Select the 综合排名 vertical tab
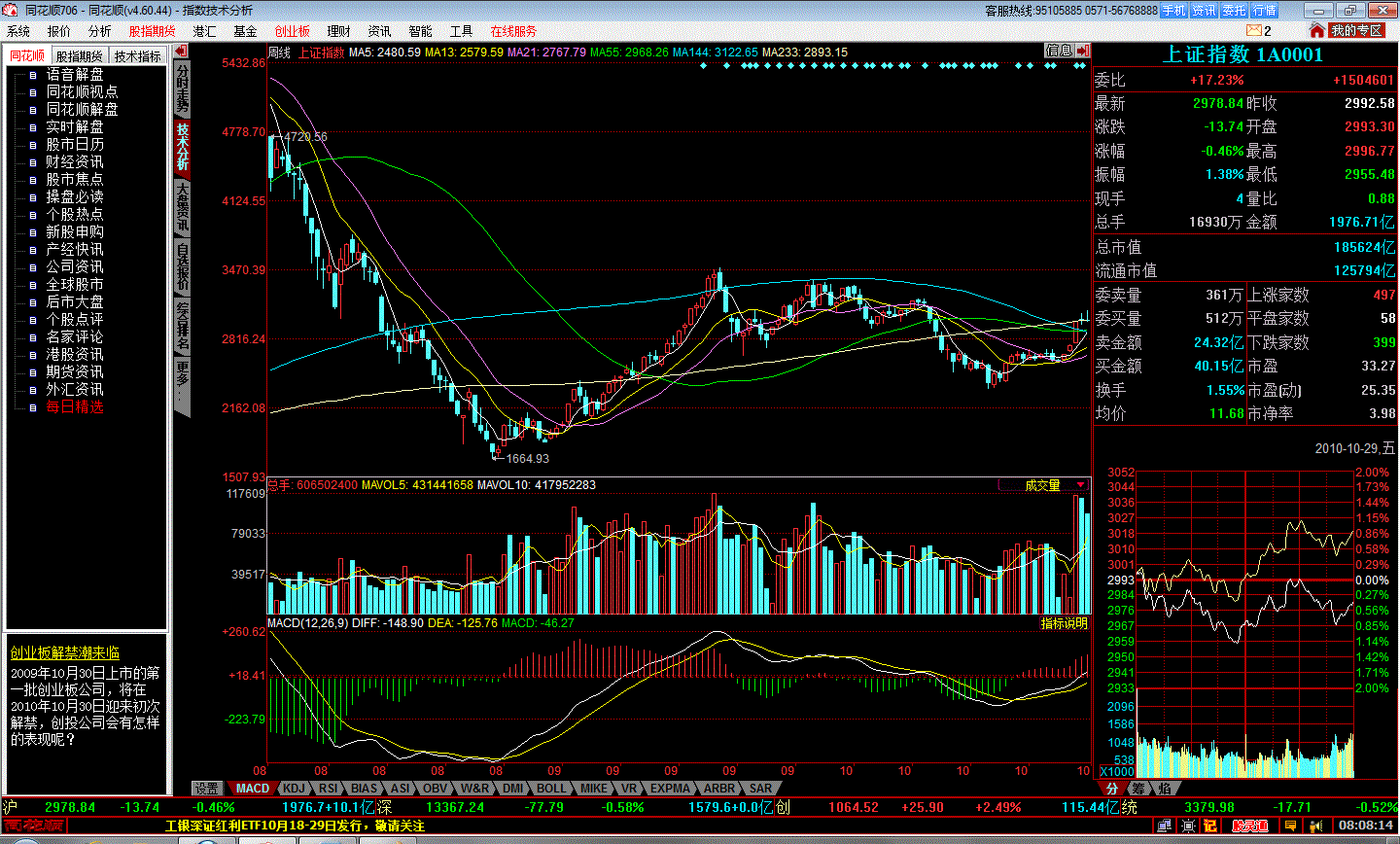Image resolution: width=1400 pixels, height=844 pixels. pyautogui.click(x=183, y=325)
